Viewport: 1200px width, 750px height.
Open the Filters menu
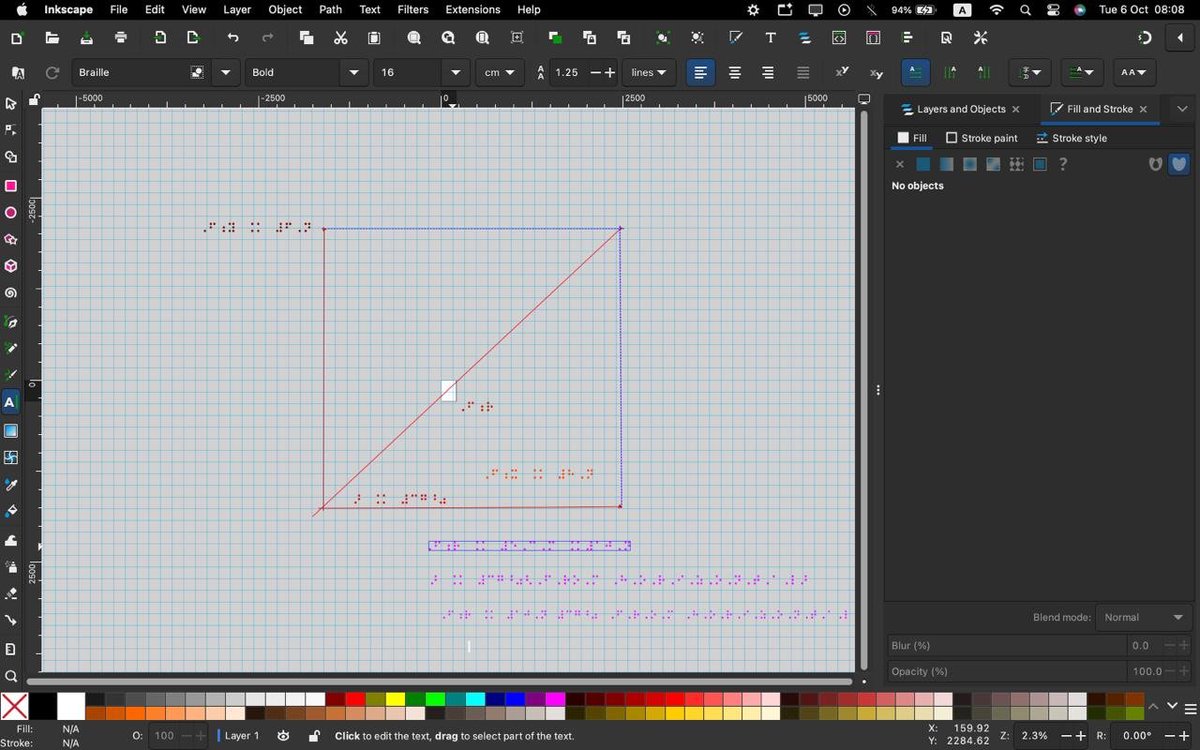(413, 10)
